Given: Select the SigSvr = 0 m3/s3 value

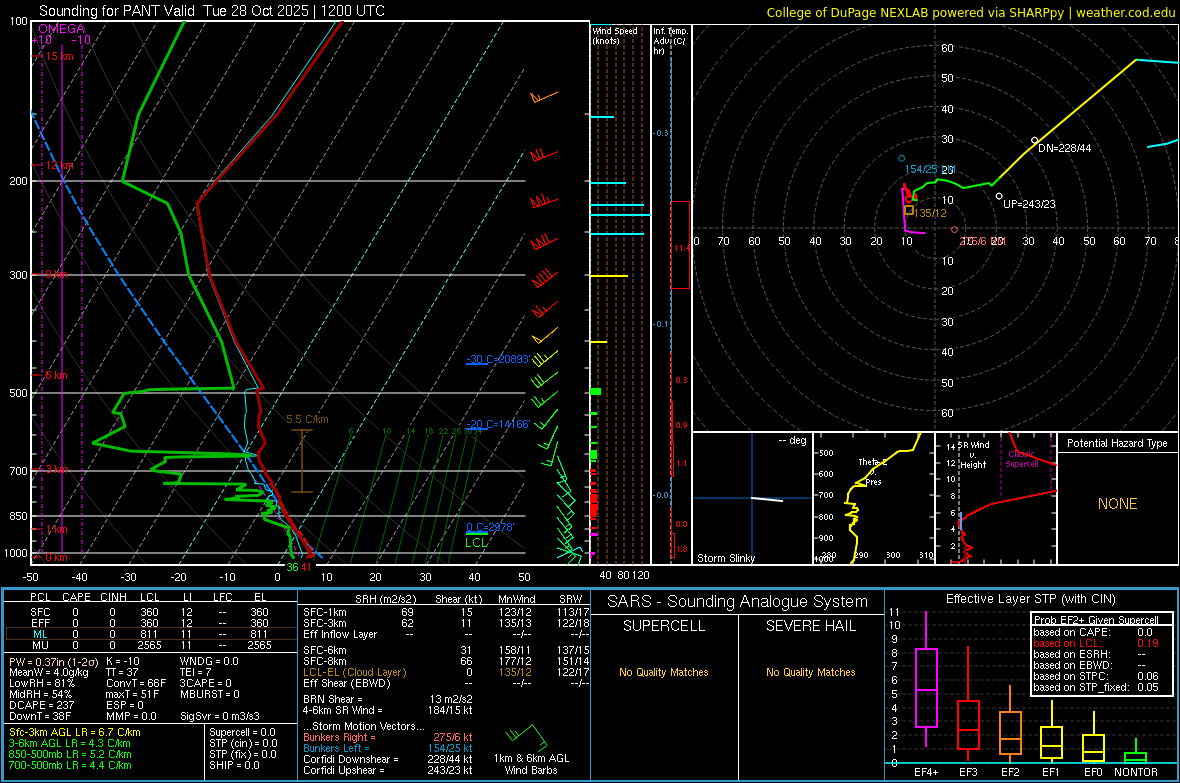Looking at the screenshot, I should coord(220,717).
